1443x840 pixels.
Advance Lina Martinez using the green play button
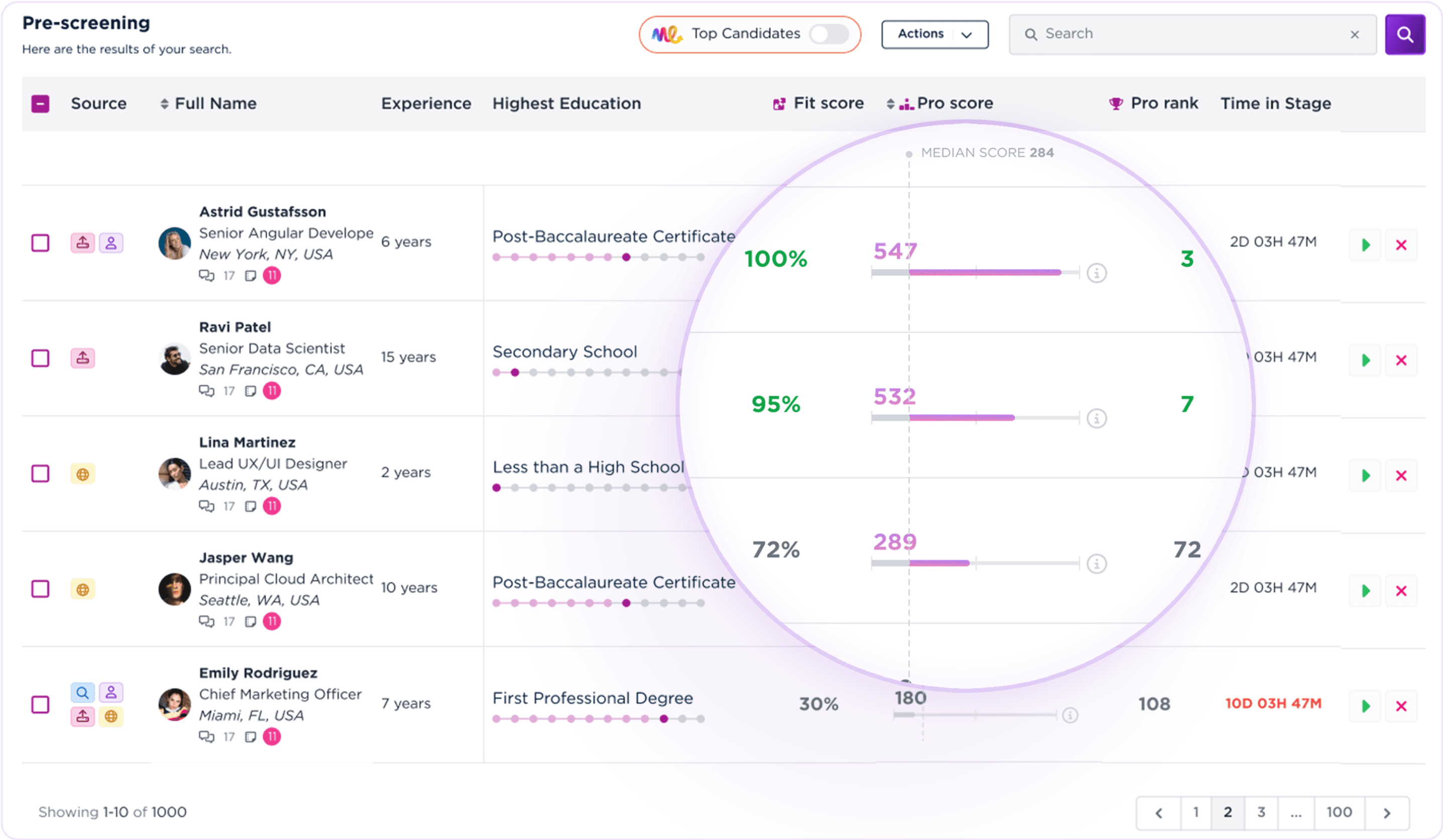tap(1365, 474)
